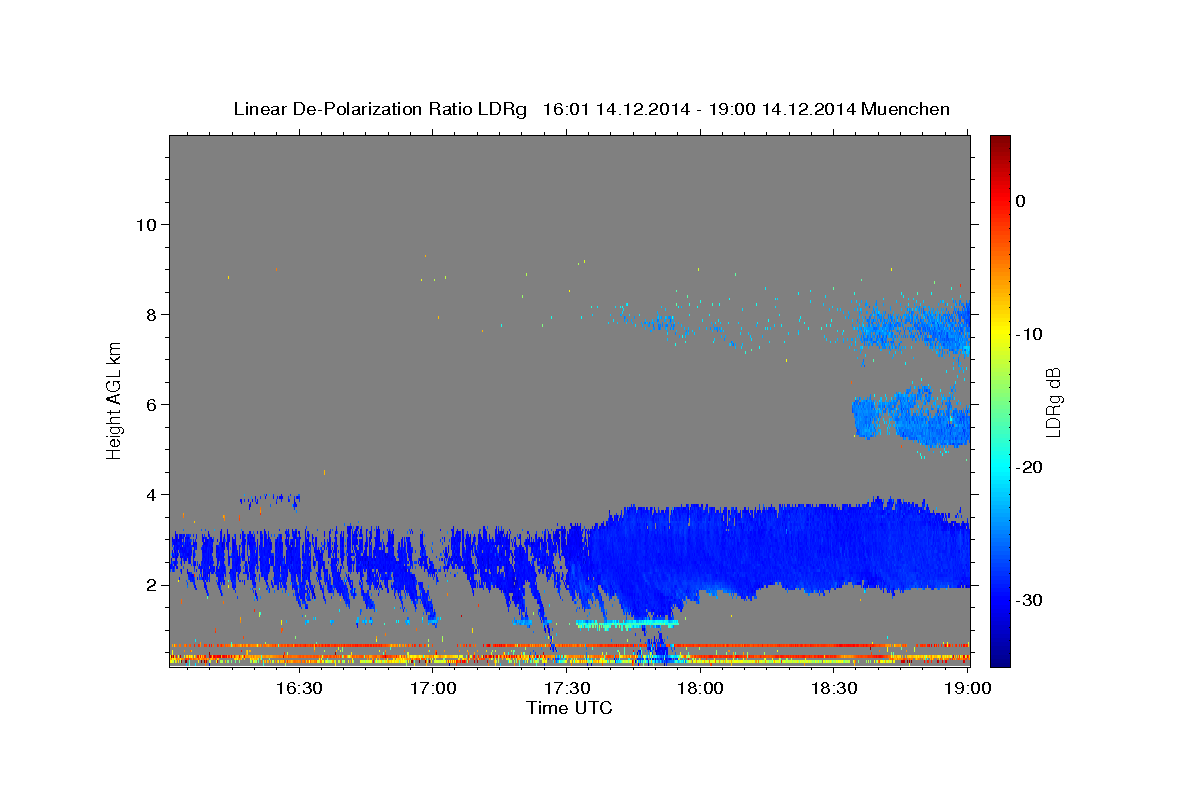Click the plot title 'Linear De-Polarization Ratio LDRg'
Screen dimensions: 1200x800
pyautogui.click(x=379, y=109)
